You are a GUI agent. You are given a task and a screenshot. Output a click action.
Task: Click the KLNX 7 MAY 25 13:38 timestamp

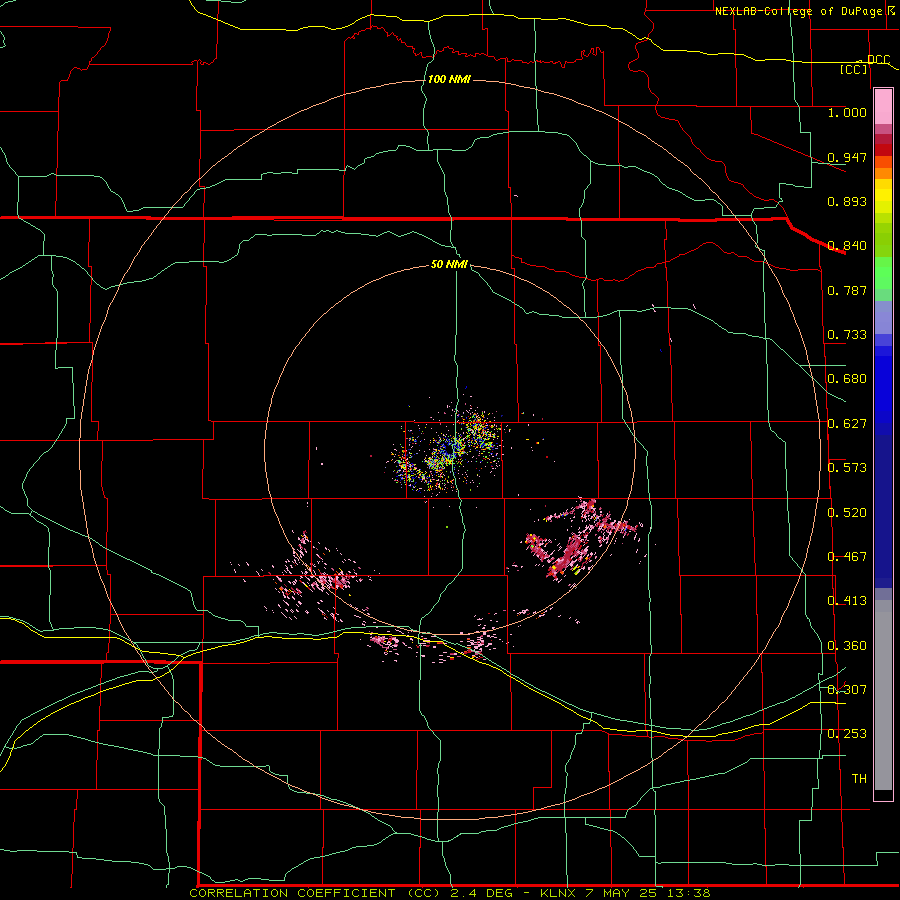(x=625, y=893)
